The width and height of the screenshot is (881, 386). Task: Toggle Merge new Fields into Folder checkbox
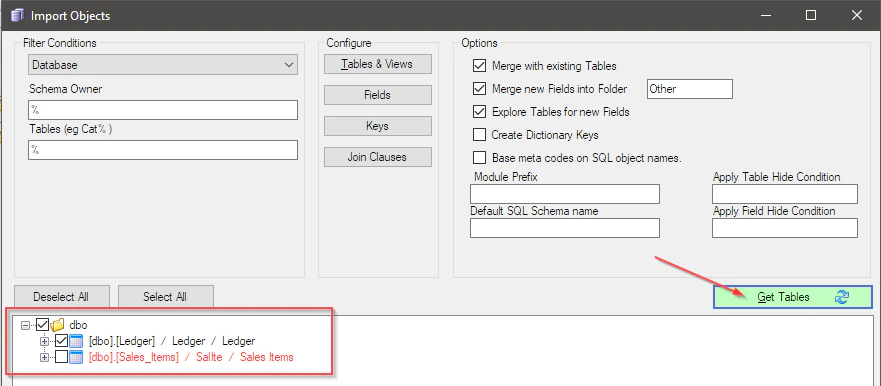(x=479, y=89)
